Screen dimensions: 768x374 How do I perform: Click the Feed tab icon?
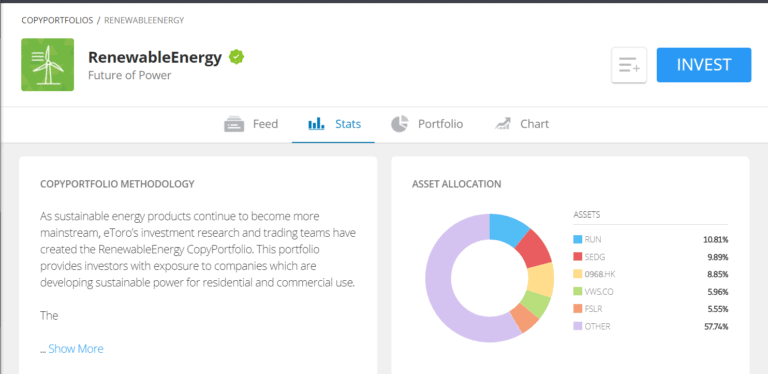(234, 124)
